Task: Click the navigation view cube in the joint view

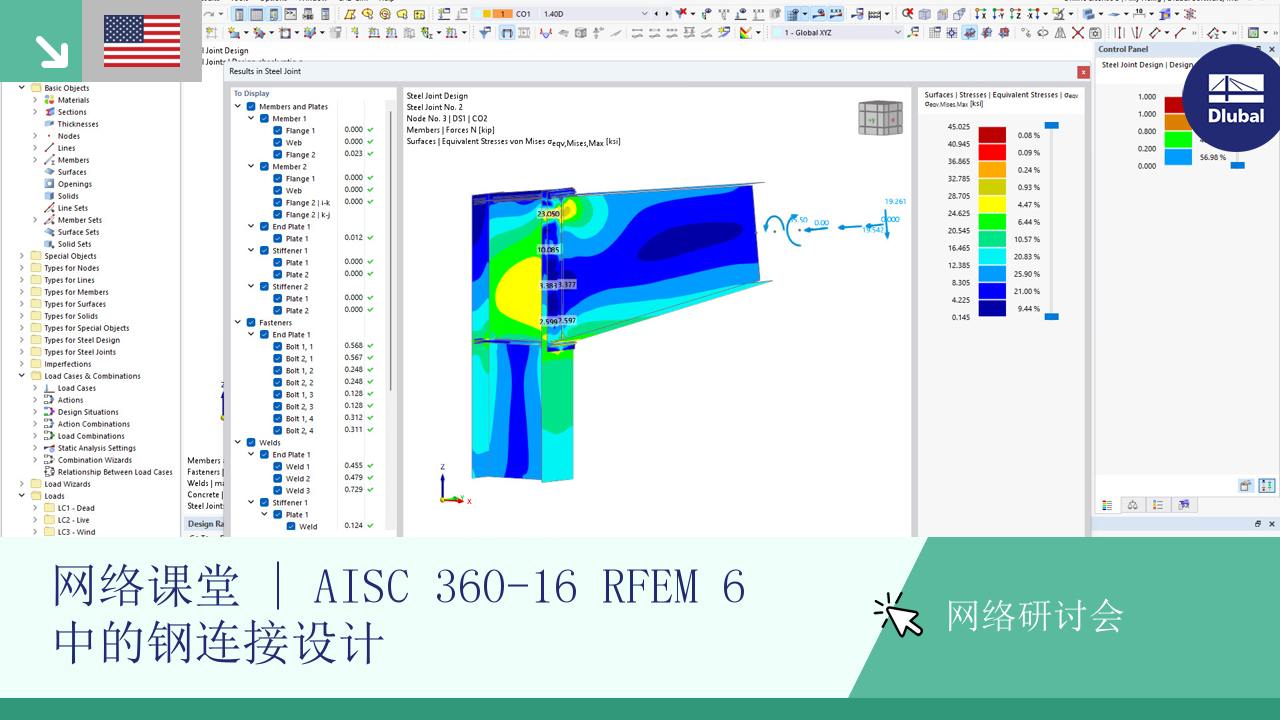Action: [879, 118]
